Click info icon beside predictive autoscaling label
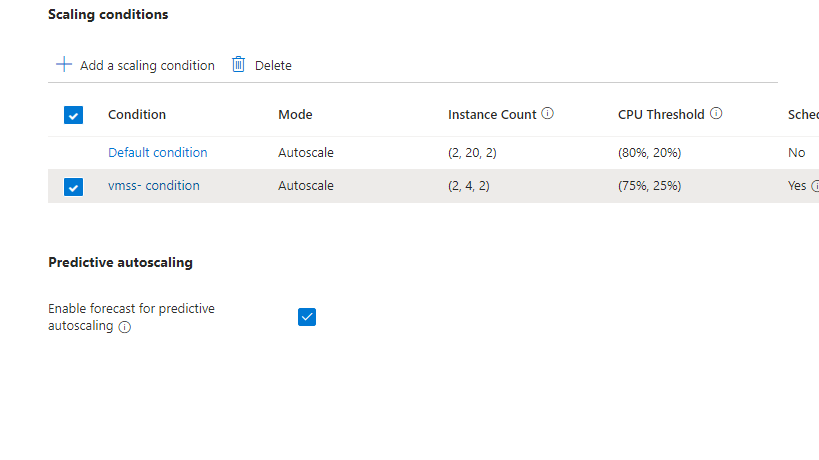Screen dimensions: 819x460 coord(125,327)
